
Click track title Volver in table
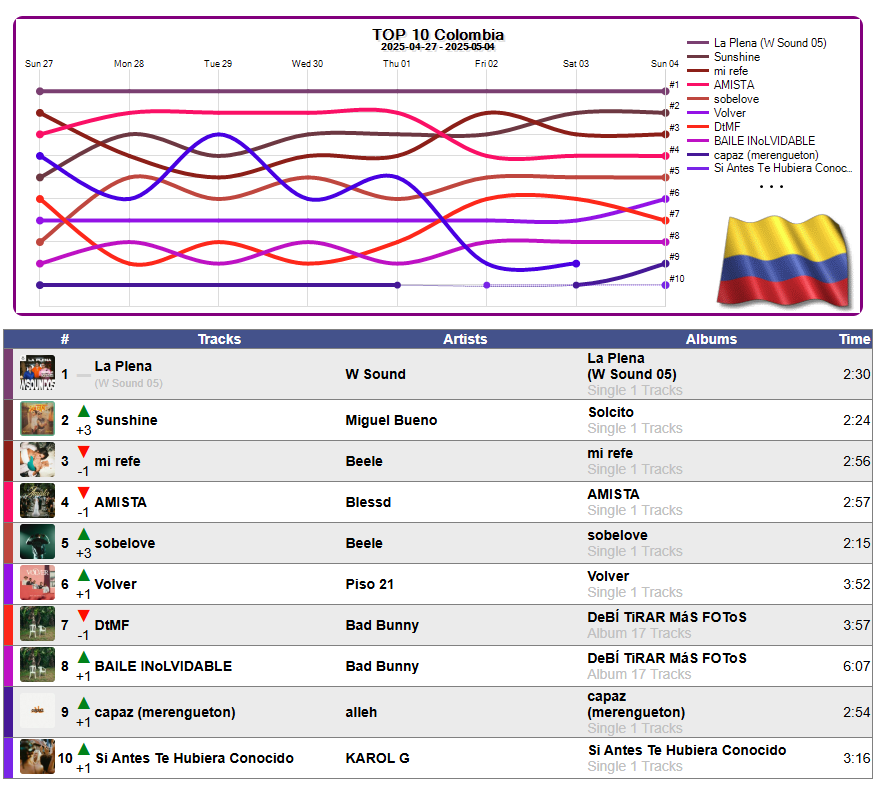pyautogui.click(x=116, y=584)
